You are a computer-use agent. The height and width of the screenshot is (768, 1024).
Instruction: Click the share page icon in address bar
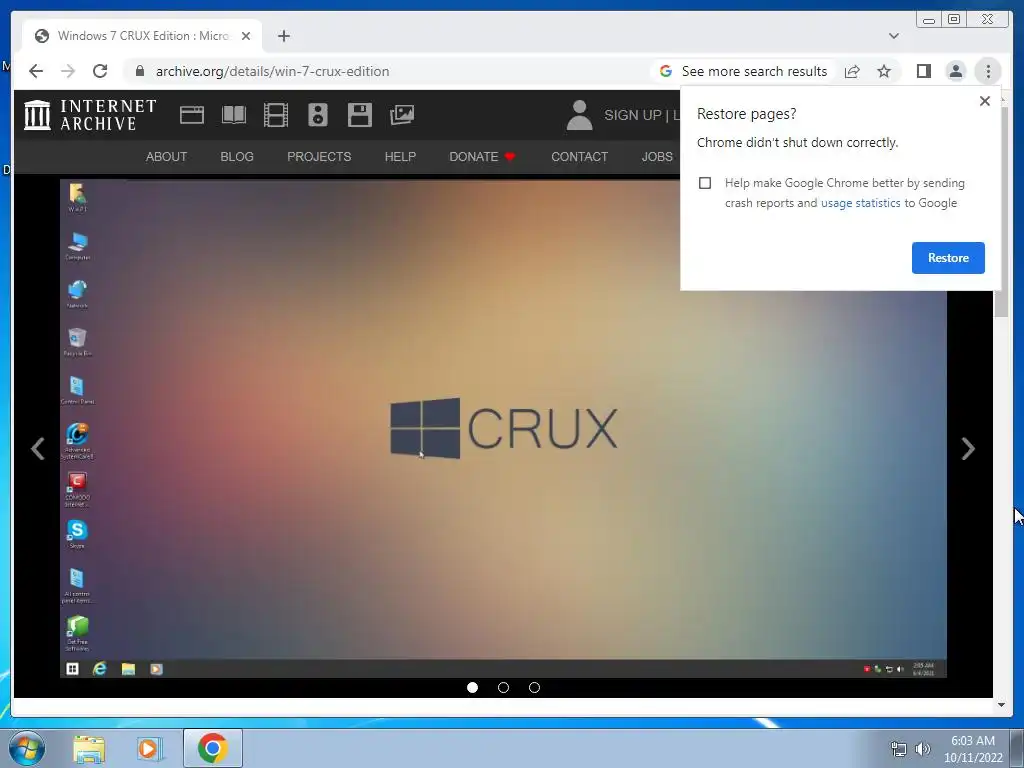pos(852,71)
